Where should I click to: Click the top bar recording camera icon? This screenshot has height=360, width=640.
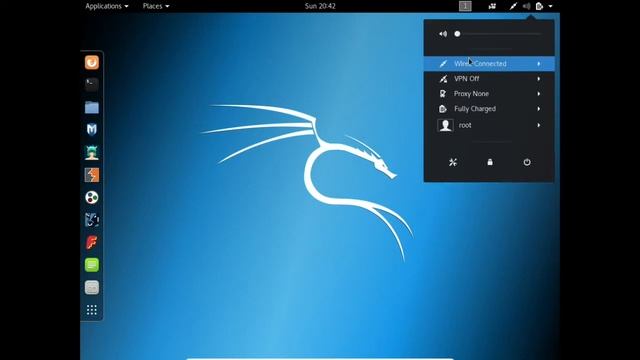coord(492,6)
